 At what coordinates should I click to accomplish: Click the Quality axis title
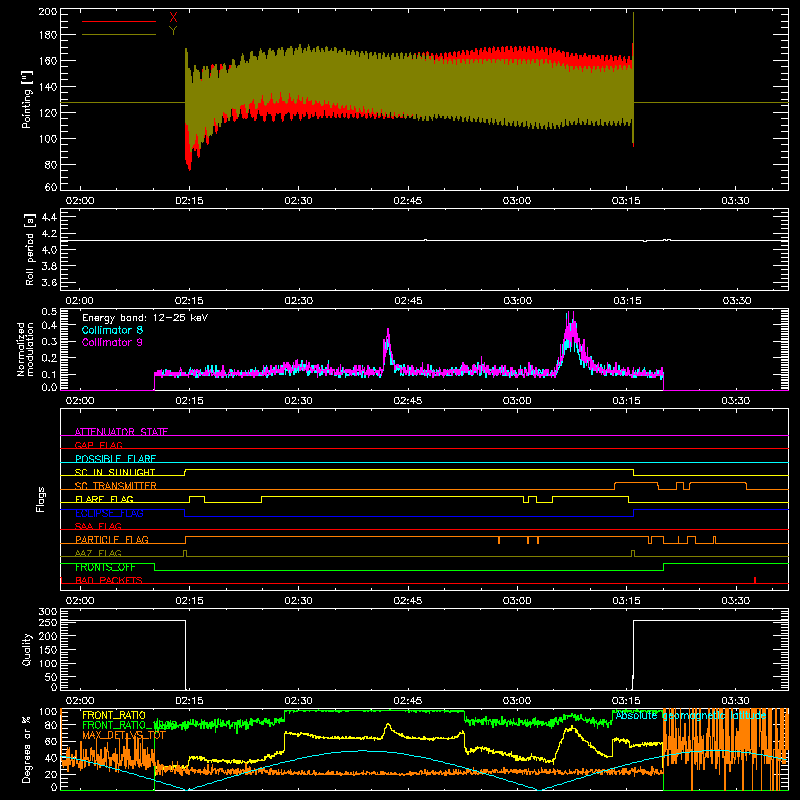(x=27, y=649)
